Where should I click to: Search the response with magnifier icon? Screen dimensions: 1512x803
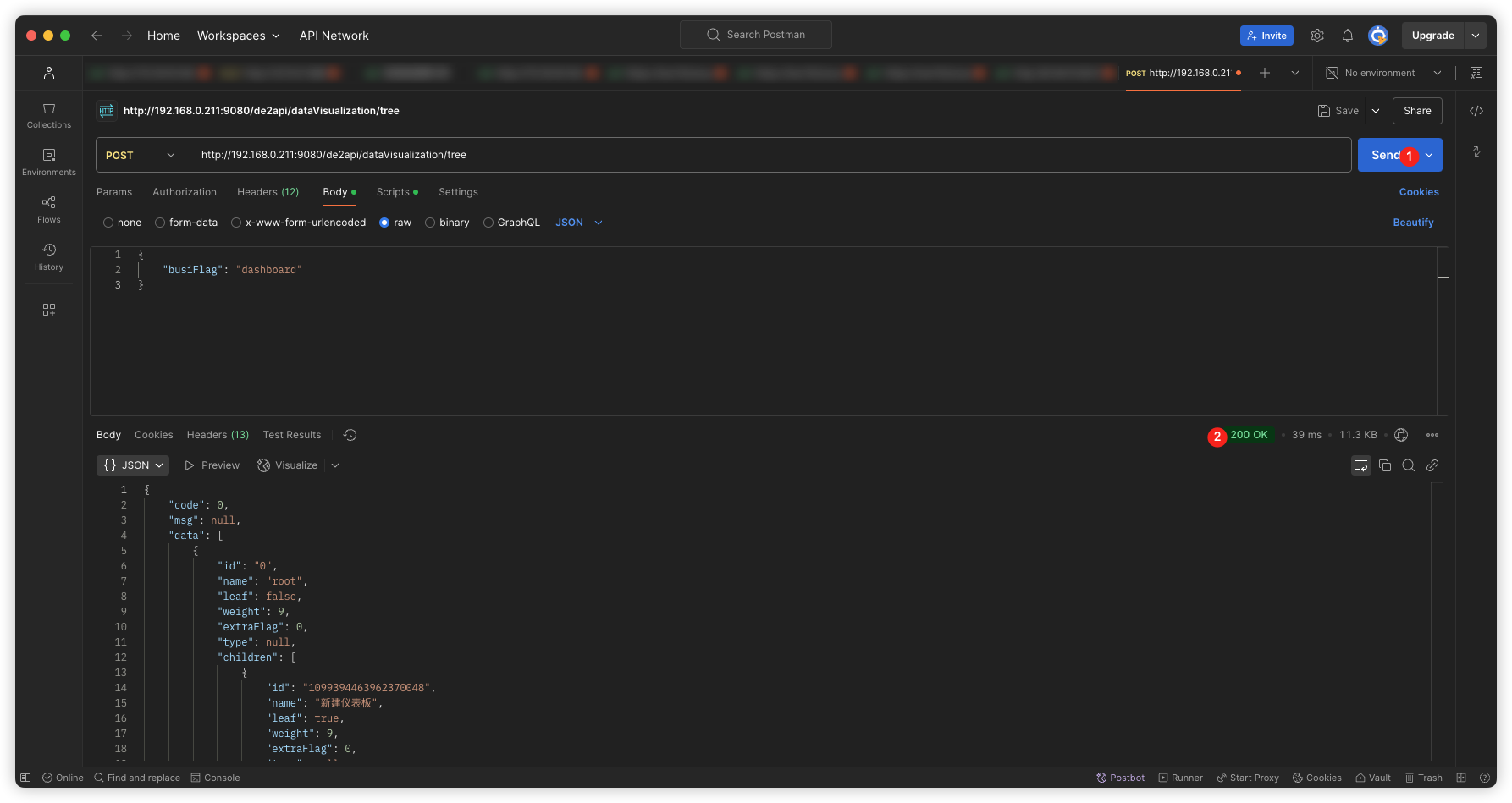(x=1409, y=465)
